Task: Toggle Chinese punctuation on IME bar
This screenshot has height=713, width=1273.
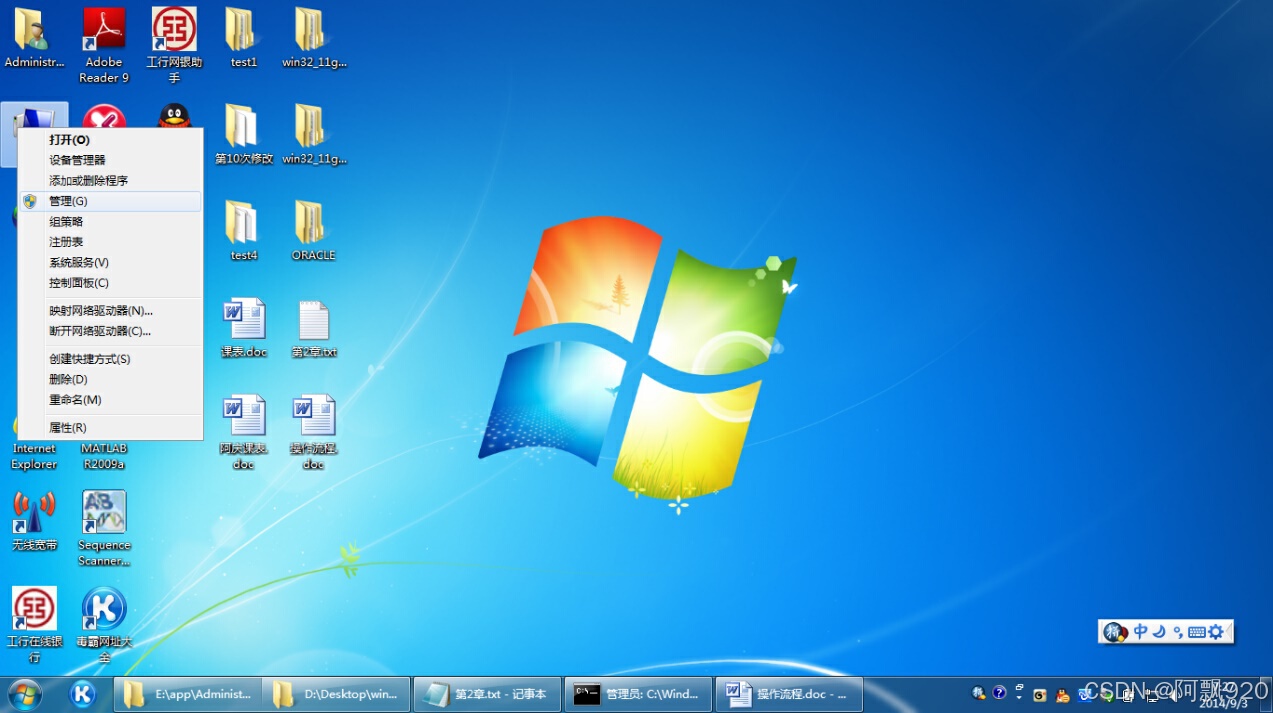Action: point(1177,632)
